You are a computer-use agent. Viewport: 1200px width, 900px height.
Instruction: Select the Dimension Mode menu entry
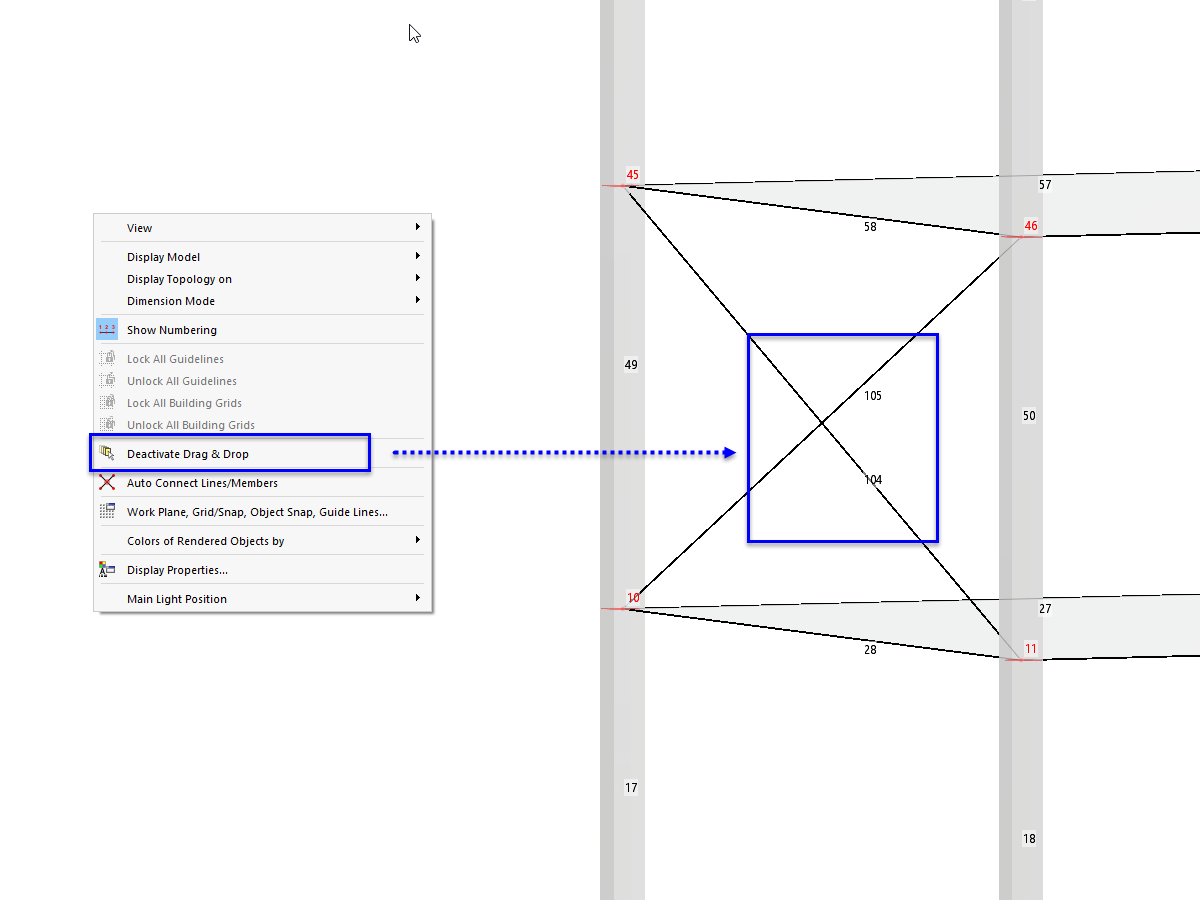coord(170,300)
